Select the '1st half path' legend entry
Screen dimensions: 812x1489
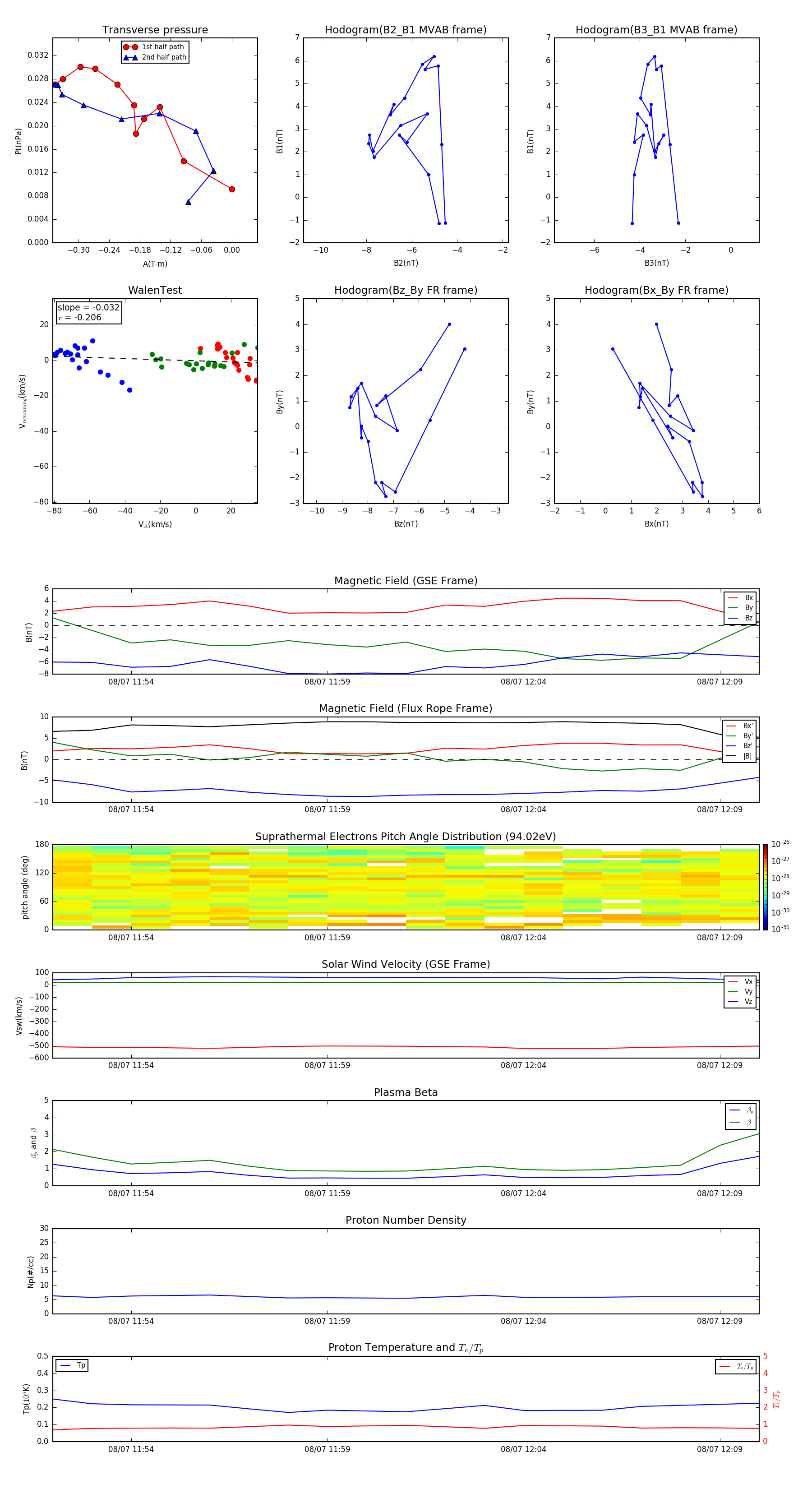click(154, 47)
